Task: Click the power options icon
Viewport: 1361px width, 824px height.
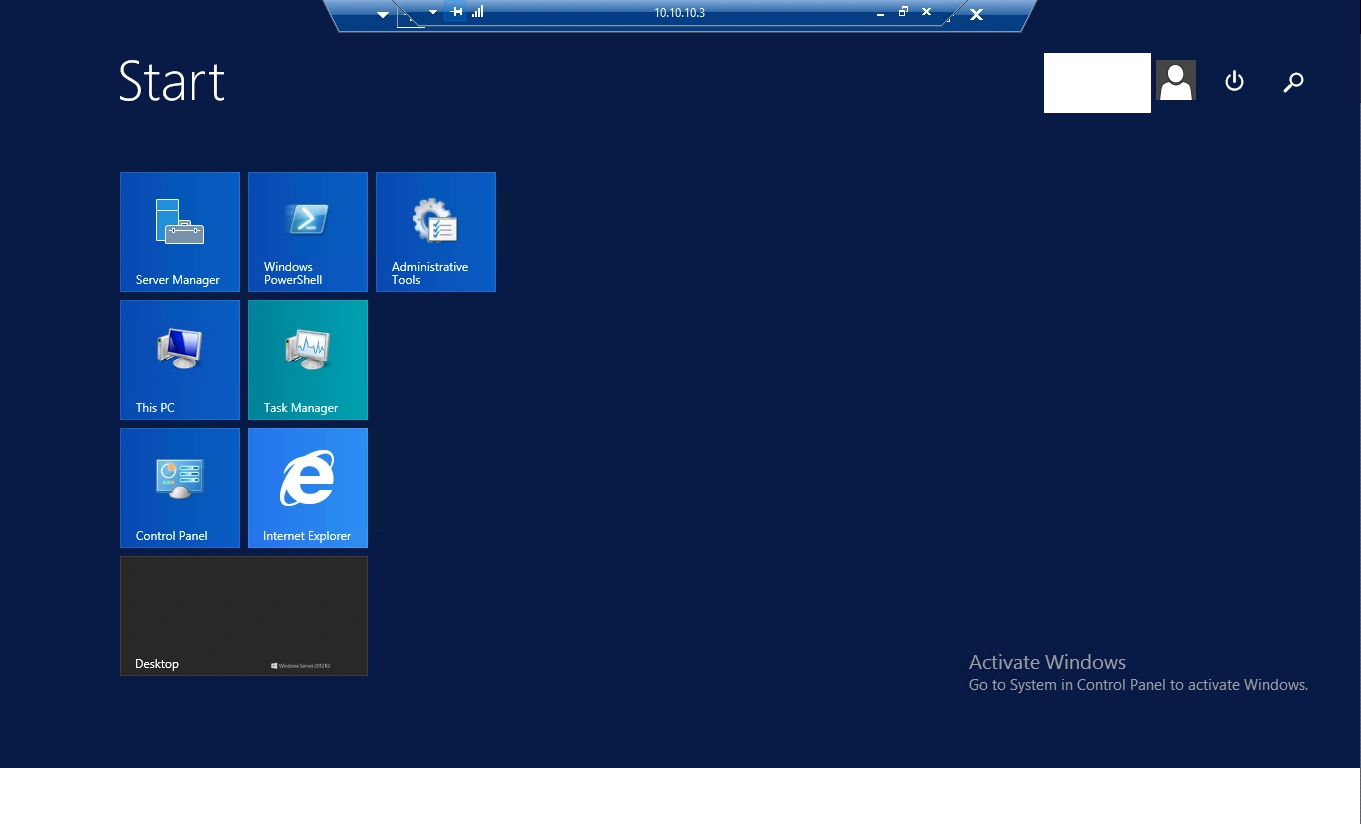Action: tap(1235, 81)
